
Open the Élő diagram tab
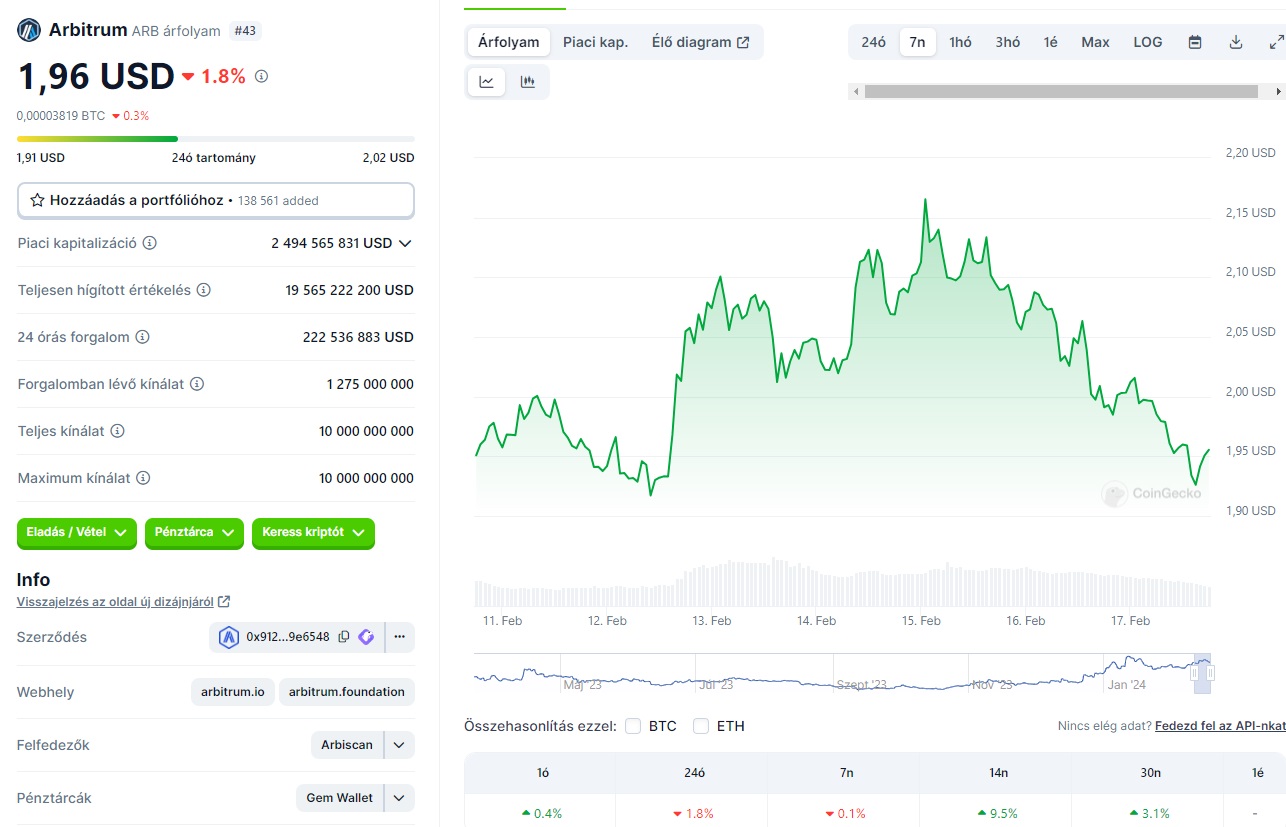pos(700,42)
